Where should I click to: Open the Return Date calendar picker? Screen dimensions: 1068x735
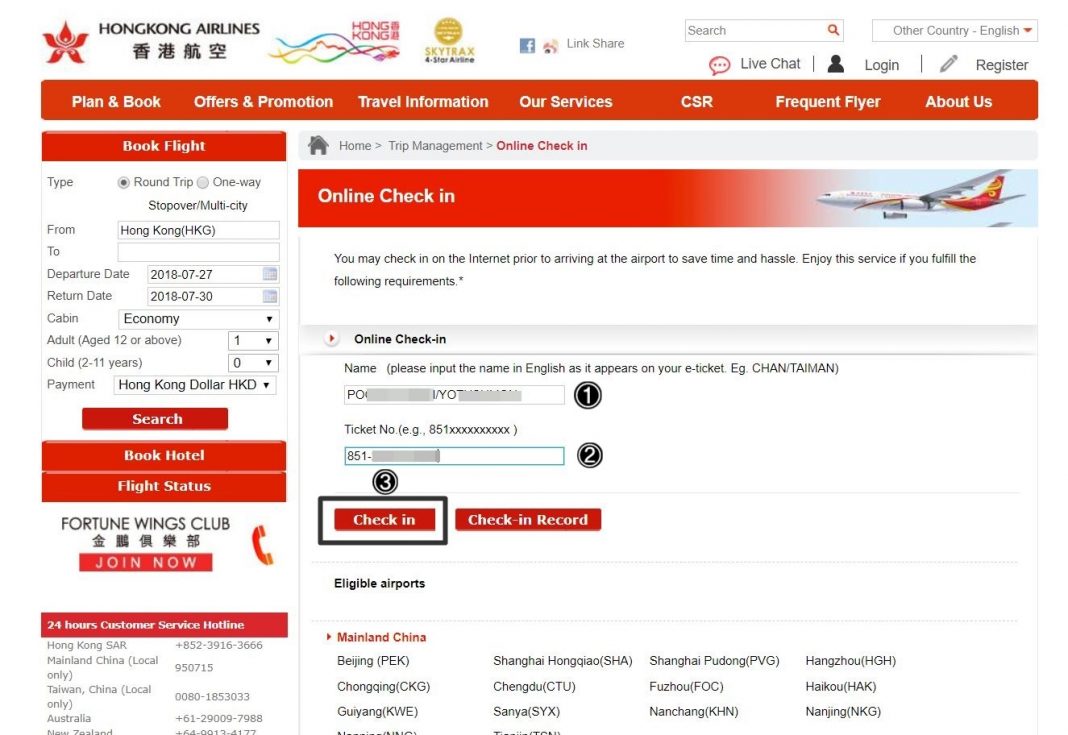pyautogui.click(x=270, y=296)
